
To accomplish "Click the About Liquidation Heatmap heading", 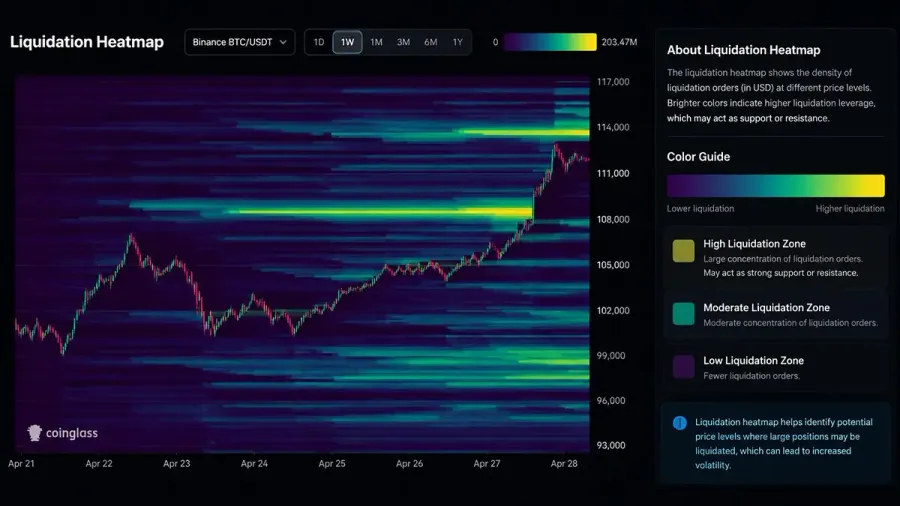I will tap(743, 50).
